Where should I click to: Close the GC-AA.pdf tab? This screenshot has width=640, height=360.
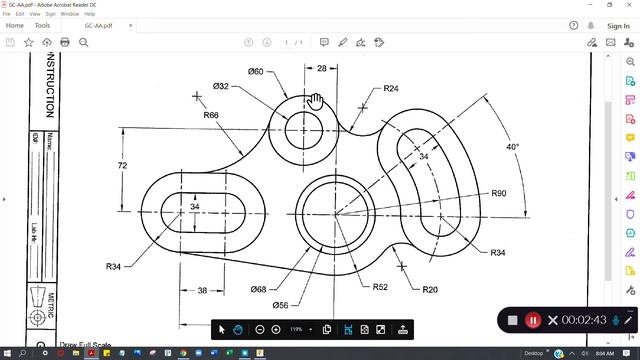[131, 25]
